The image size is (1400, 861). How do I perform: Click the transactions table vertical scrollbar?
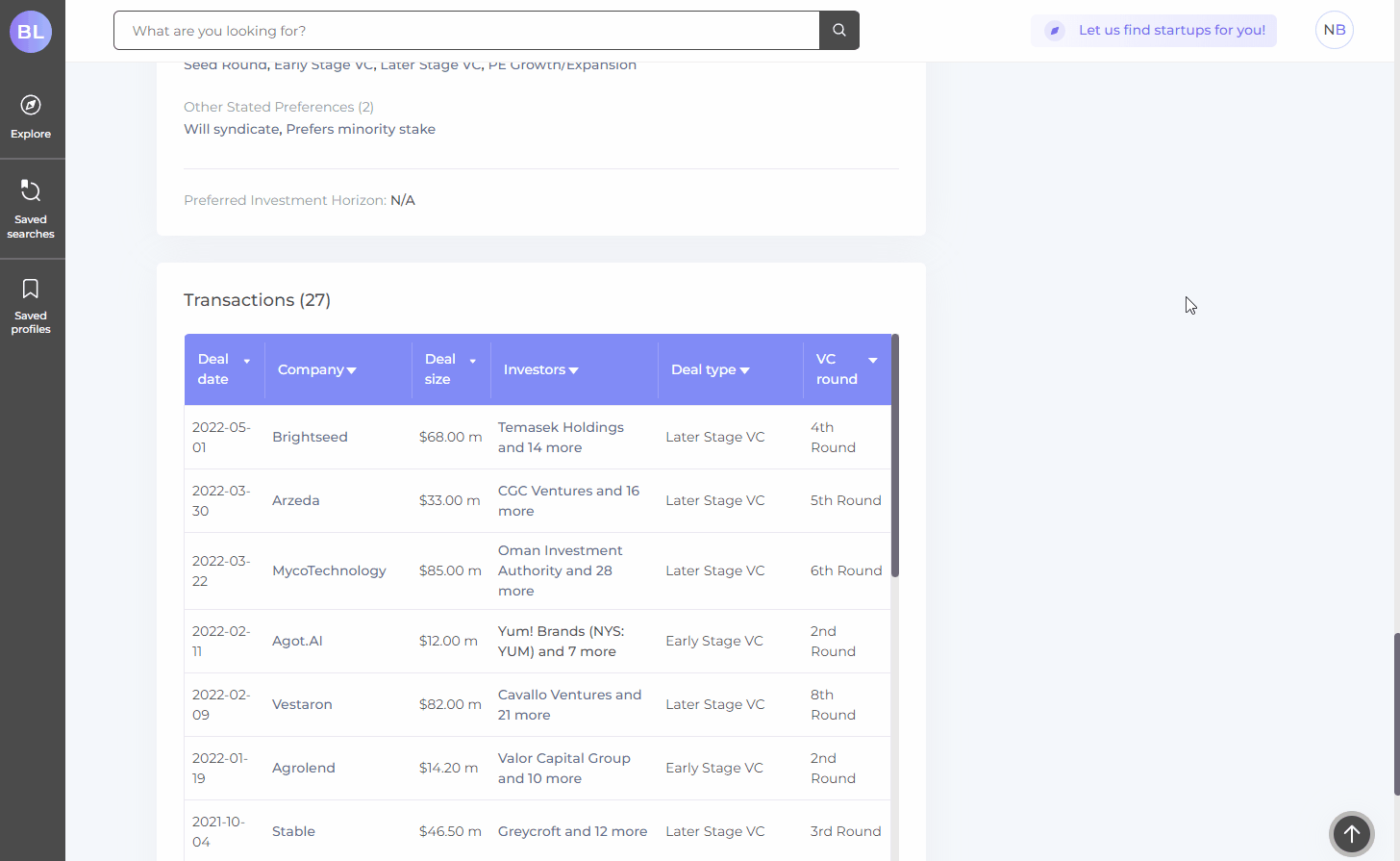895,456
